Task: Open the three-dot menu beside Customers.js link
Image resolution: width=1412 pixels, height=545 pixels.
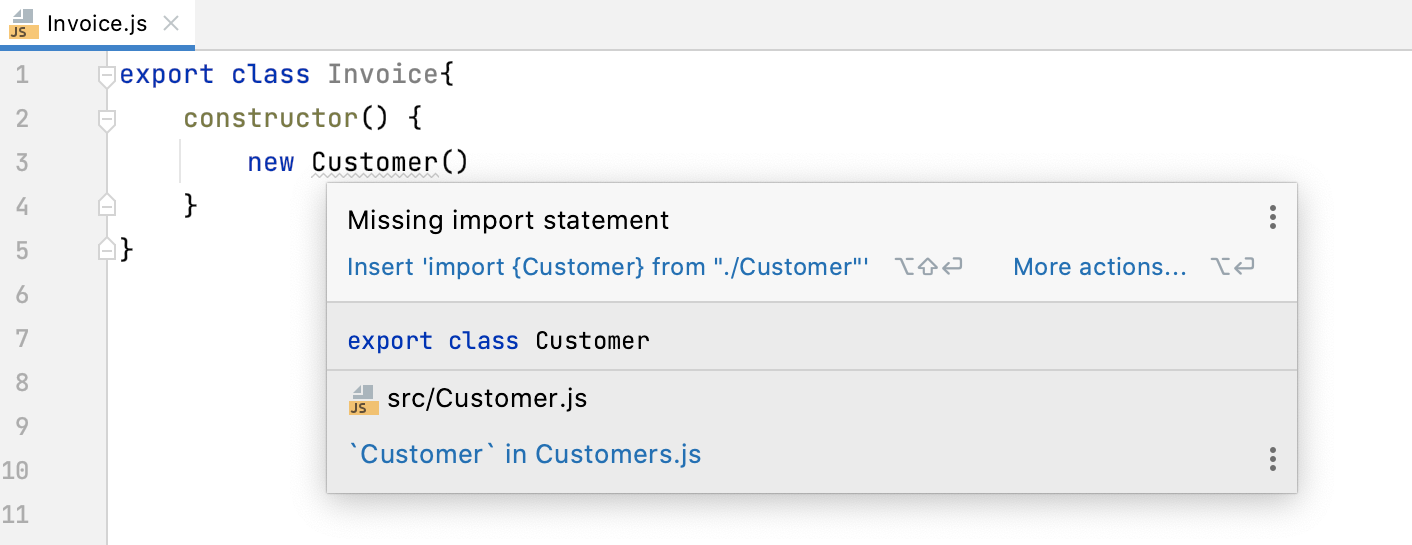Action: [x=1272, y=459]
